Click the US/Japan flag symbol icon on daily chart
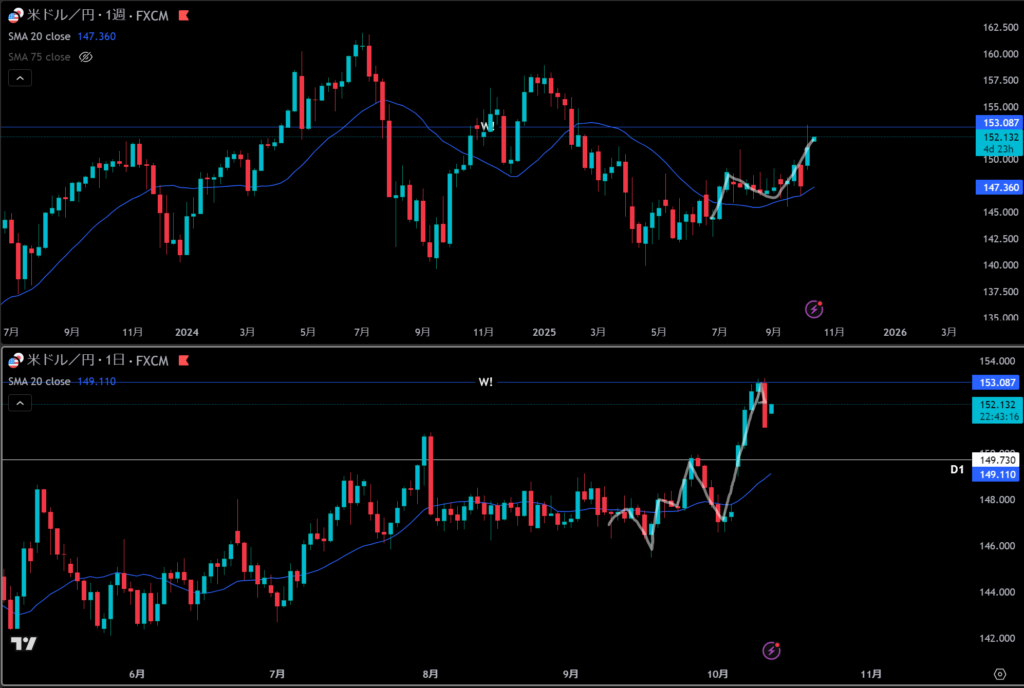1024x688 pixels. 16,360
